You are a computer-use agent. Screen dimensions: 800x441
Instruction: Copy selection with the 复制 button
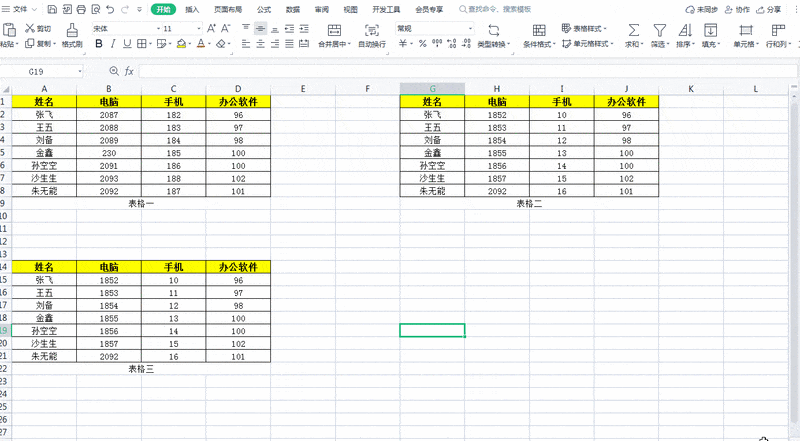[x=38, y=44]
